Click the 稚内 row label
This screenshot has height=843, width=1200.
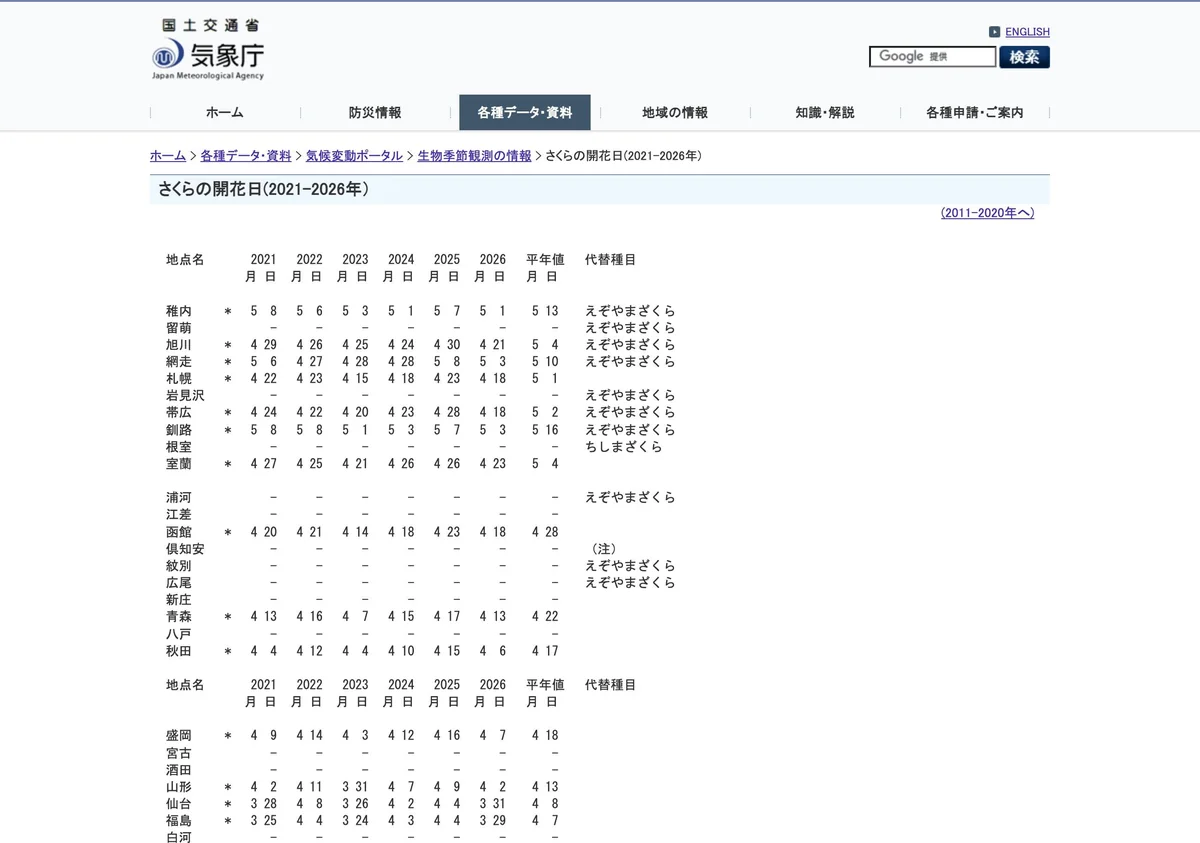(x=179, y=311)
